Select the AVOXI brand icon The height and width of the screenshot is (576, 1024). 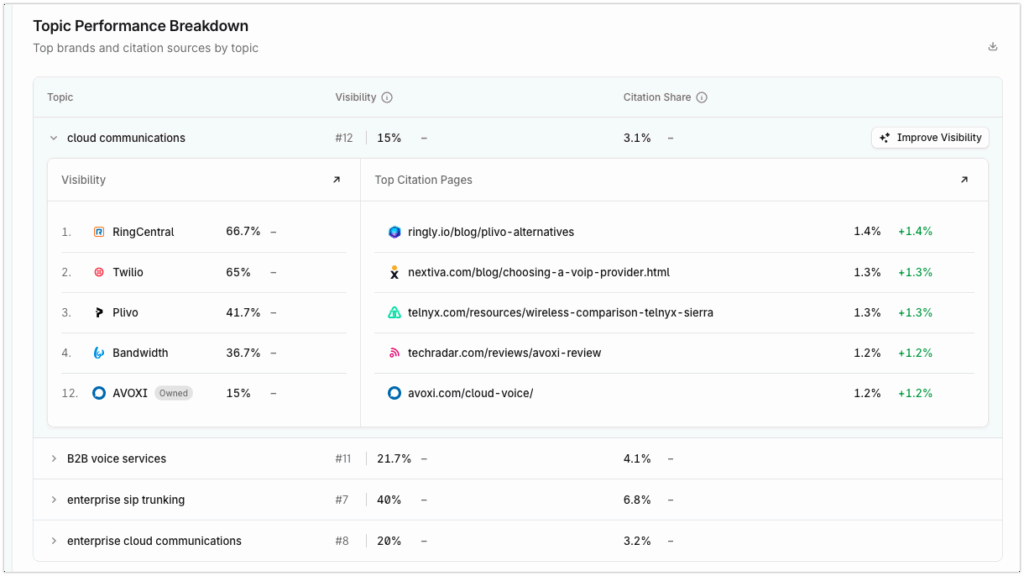[x=99, y=393]
